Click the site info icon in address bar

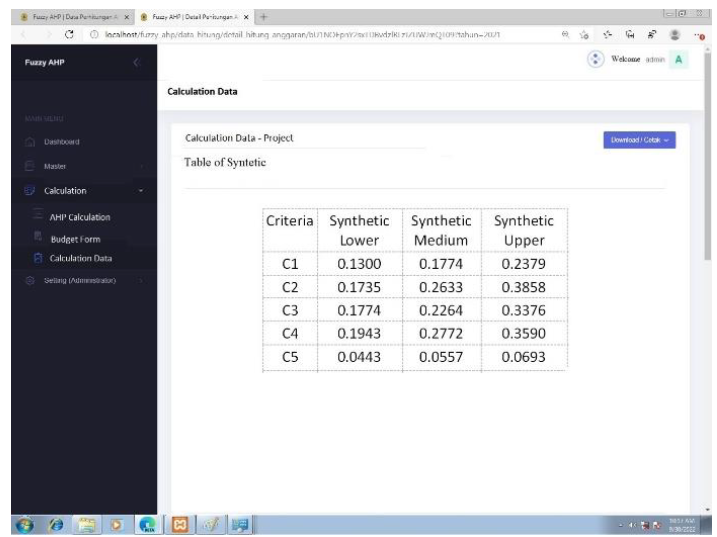point(94,34)
